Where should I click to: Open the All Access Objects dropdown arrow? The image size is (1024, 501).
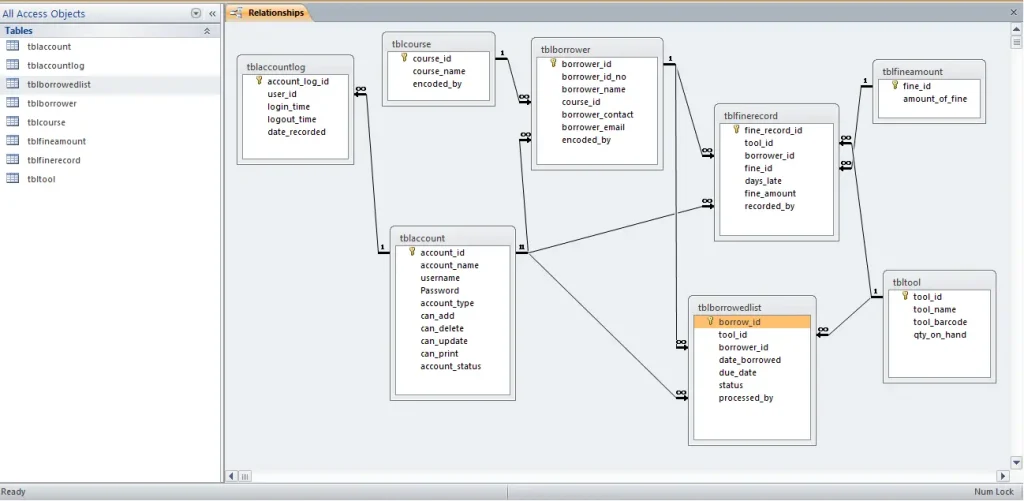(x=196, y=14)
